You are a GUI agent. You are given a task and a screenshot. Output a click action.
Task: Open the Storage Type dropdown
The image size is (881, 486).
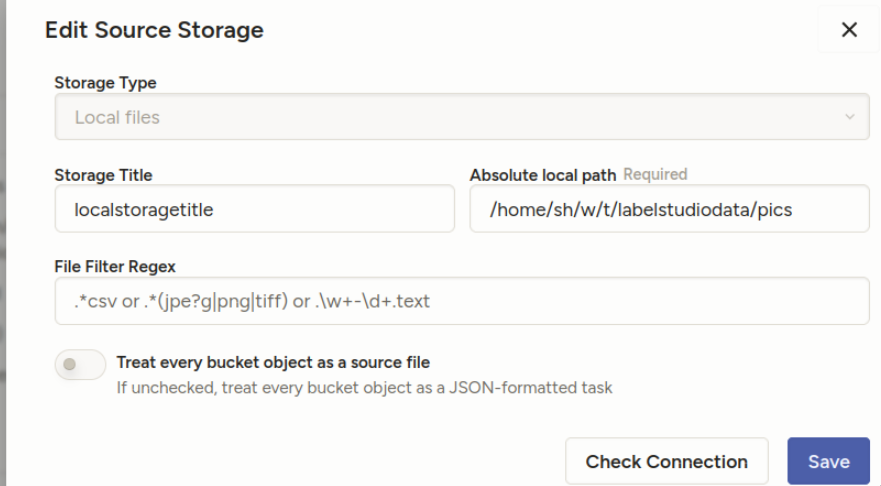(x=461, y=118)
